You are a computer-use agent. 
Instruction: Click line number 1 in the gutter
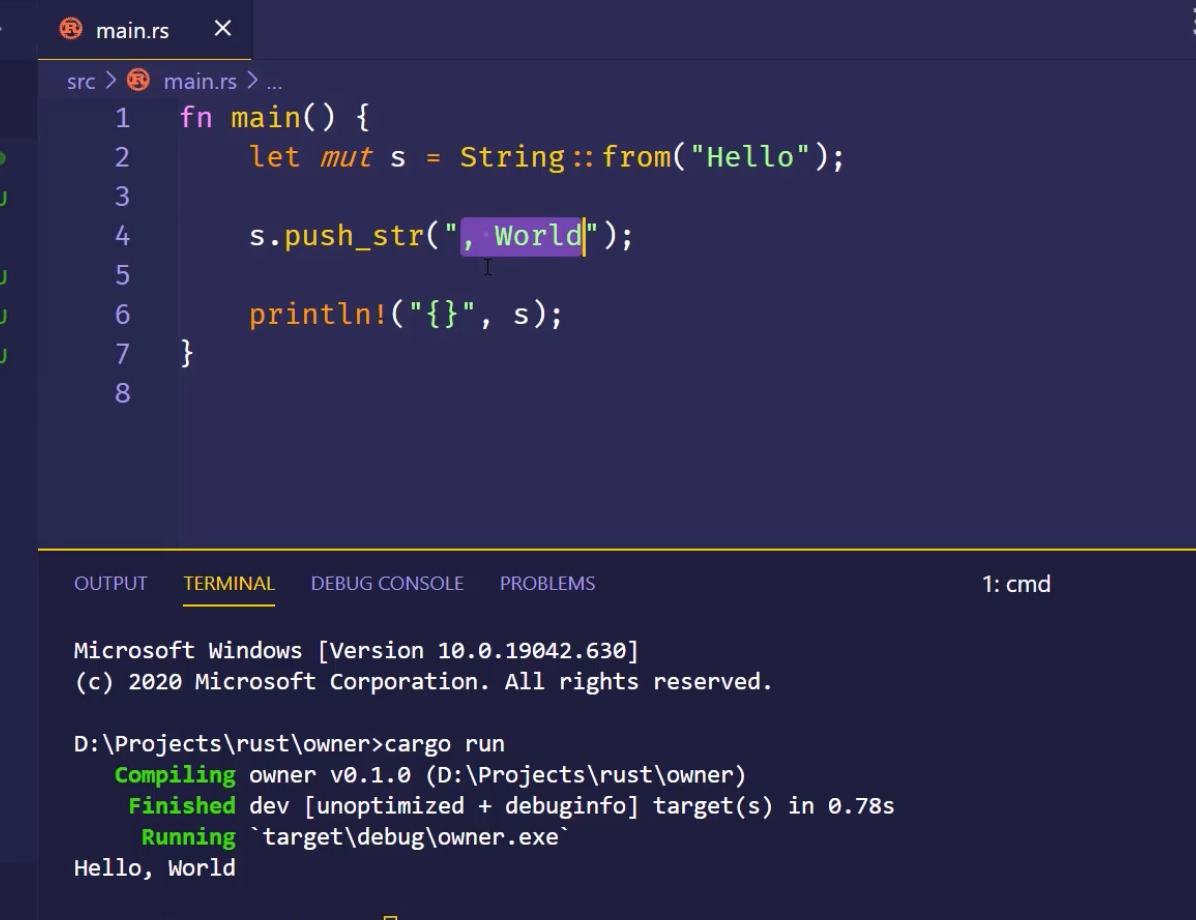(x=122, y=118)
